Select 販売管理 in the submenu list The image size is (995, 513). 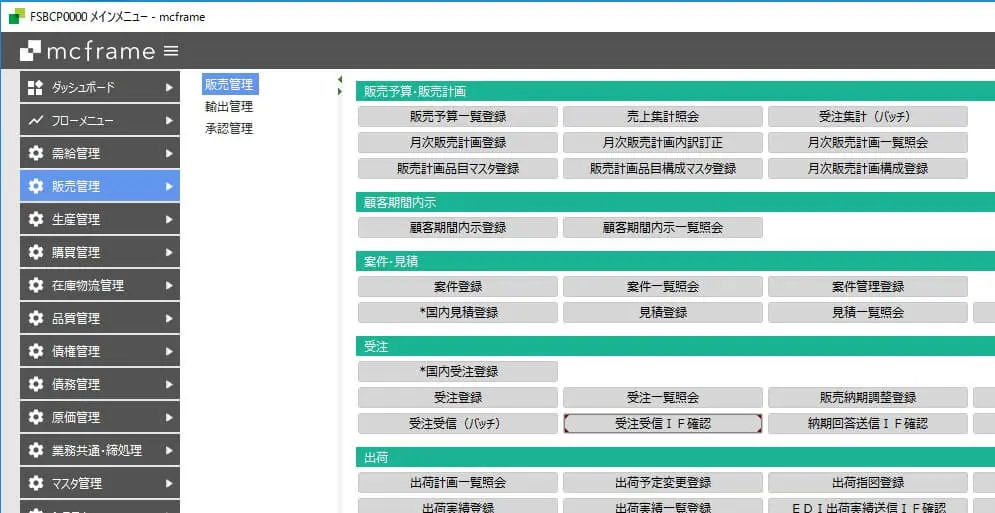point(230,84)
